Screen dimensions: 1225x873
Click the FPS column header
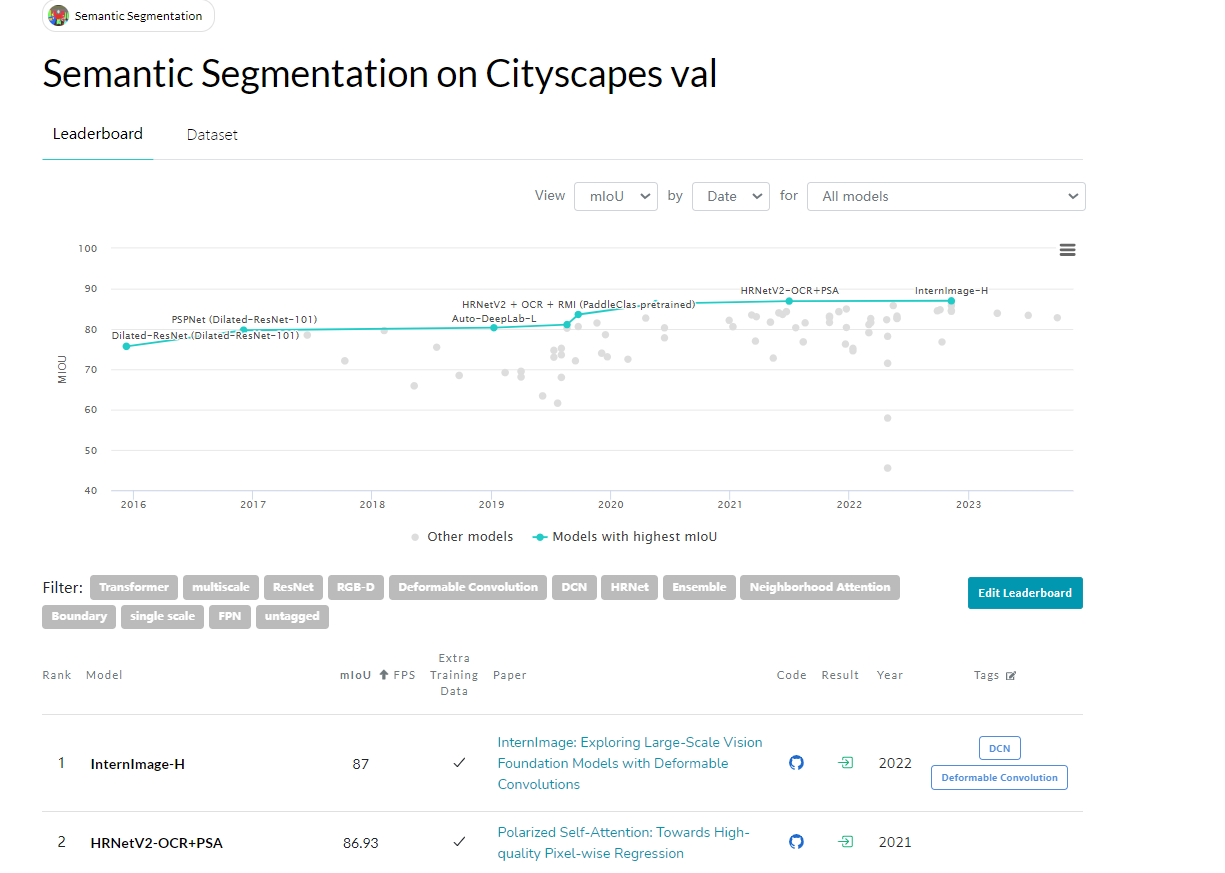pyautogui.click(x=404, y=675)
